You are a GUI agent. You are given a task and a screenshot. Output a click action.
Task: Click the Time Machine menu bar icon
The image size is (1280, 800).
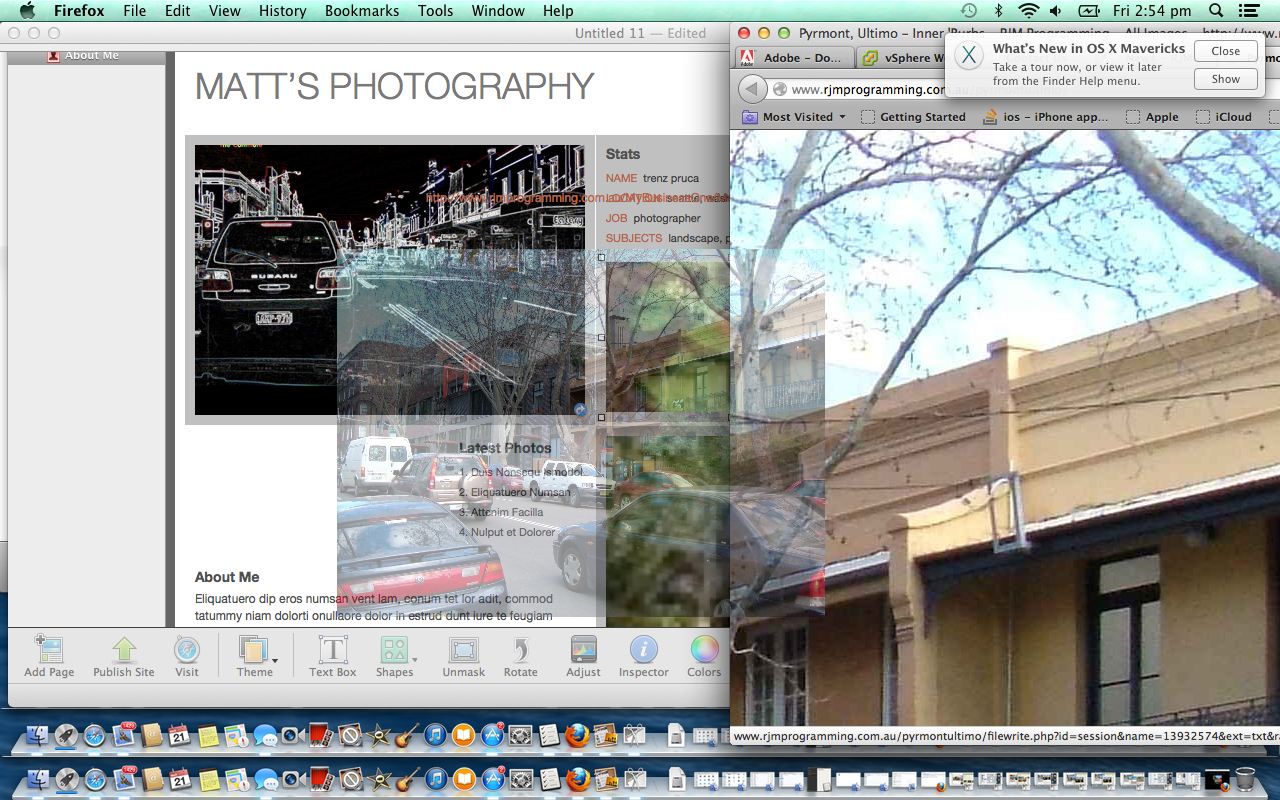[x=969, y=11]
